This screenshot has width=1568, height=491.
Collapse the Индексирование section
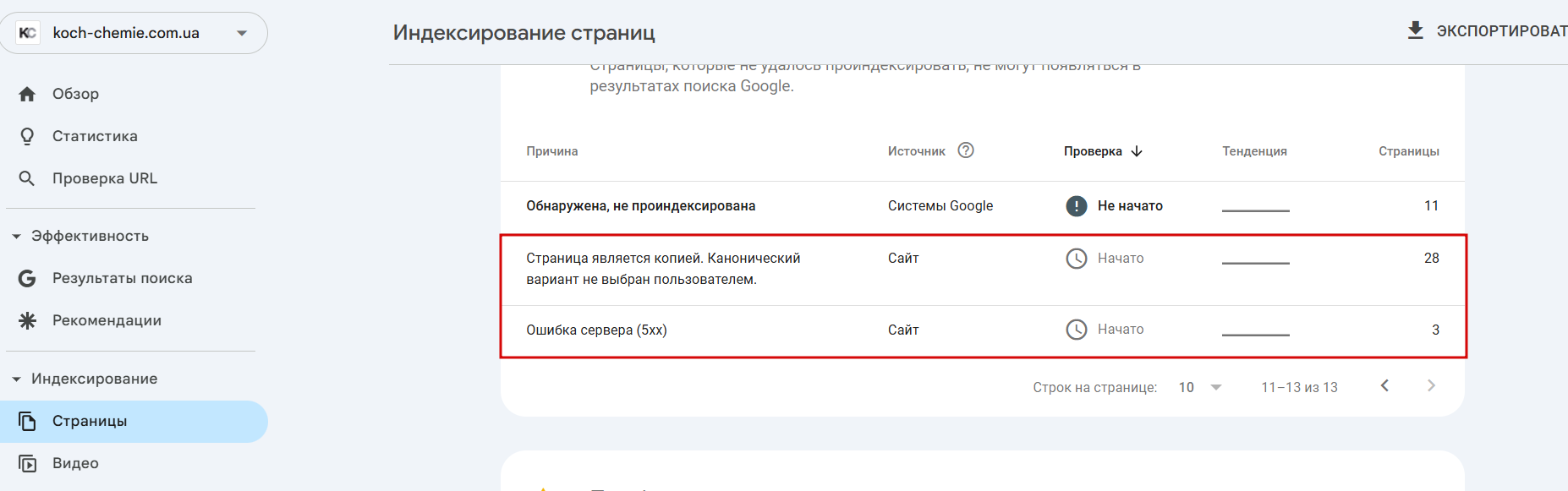[x=16, y=379]
